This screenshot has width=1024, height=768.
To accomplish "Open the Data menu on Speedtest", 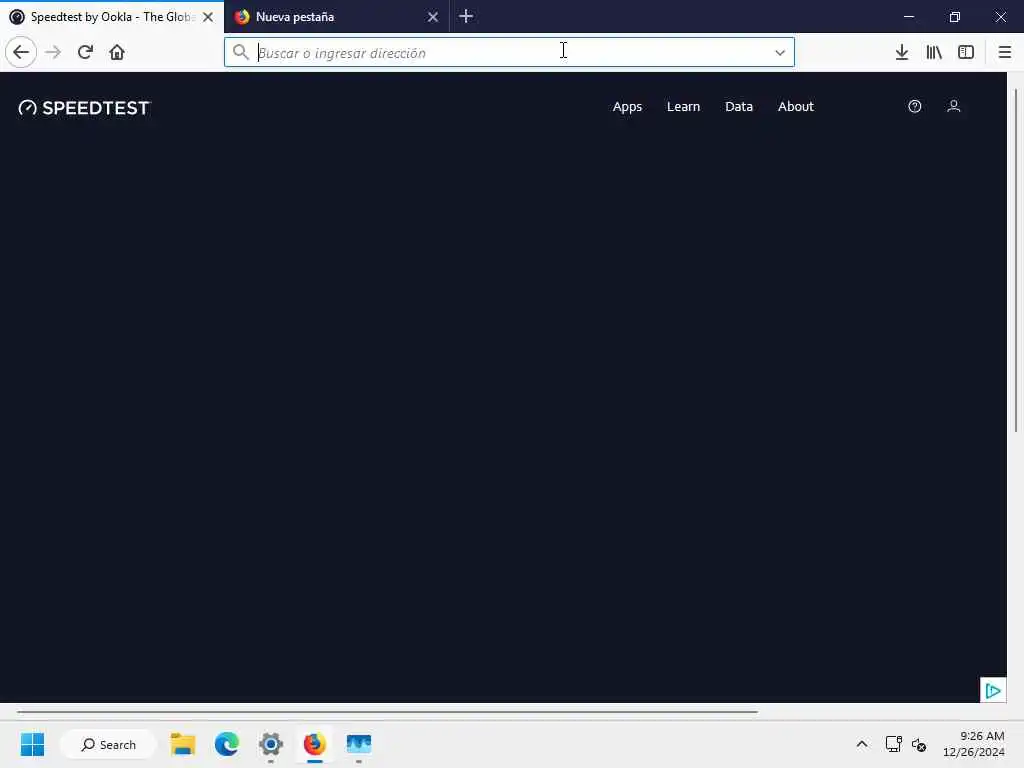I will [x=739, y=106].
